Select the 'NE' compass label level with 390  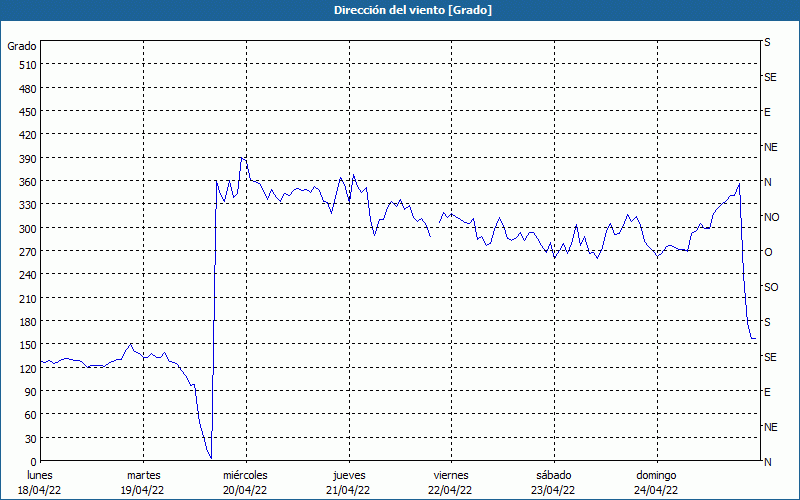coord(770,147)
